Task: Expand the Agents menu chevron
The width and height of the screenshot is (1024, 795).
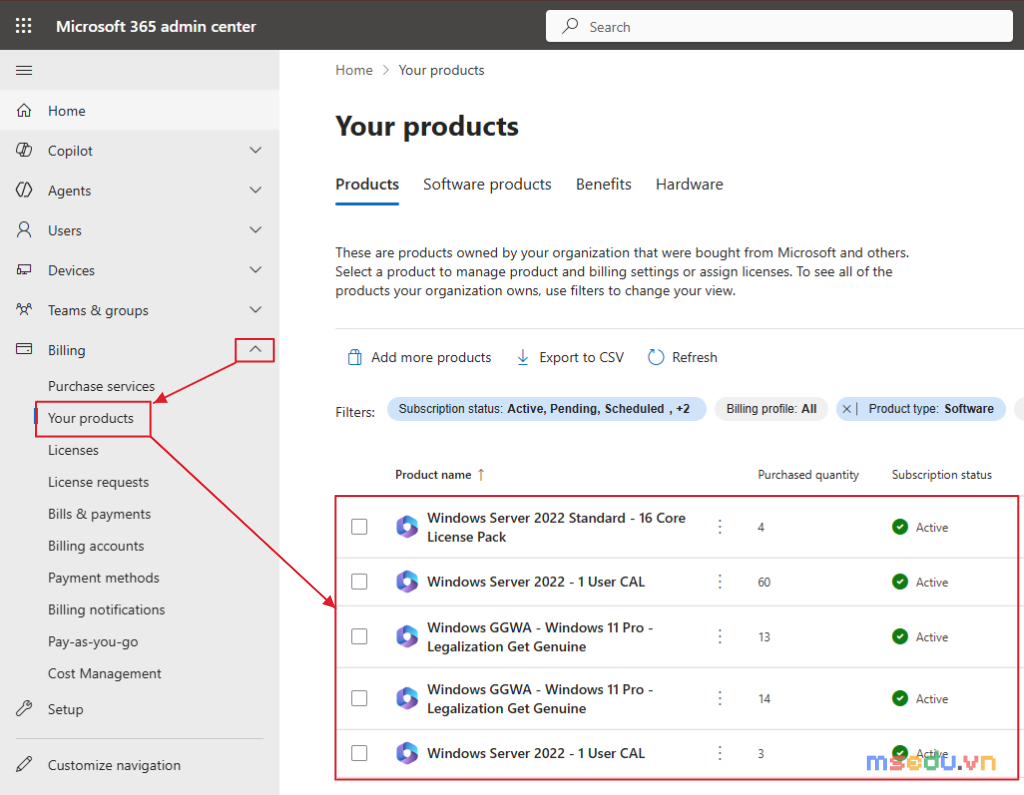Action: pos(255,190)
